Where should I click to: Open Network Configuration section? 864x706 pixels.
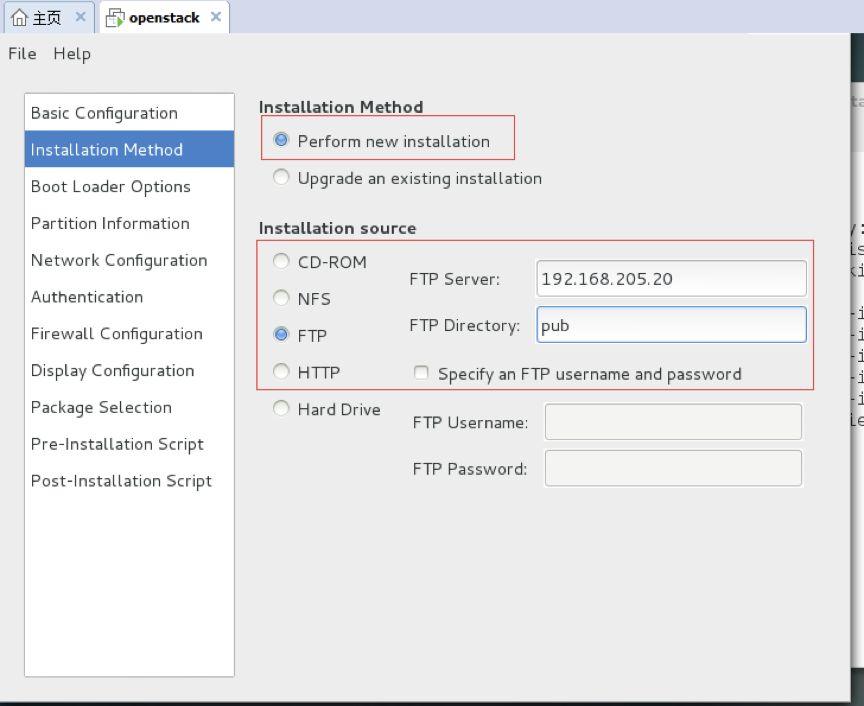click(x=119, y=261)
